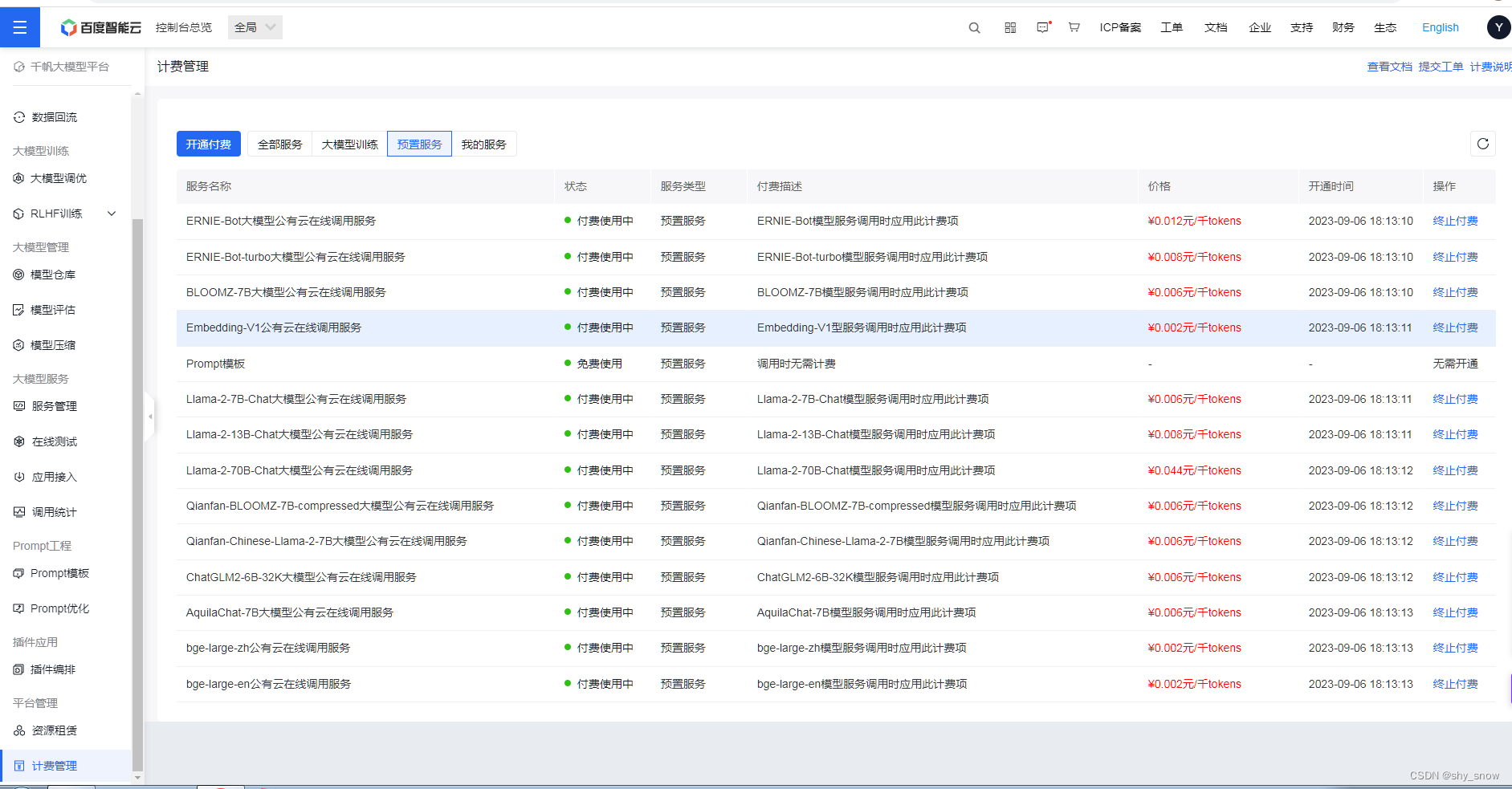This screenshot has height=789, width=1512.
Task: Click 终止付费 for Llama-2-70B-Chat service
Action: point(1456,470)
